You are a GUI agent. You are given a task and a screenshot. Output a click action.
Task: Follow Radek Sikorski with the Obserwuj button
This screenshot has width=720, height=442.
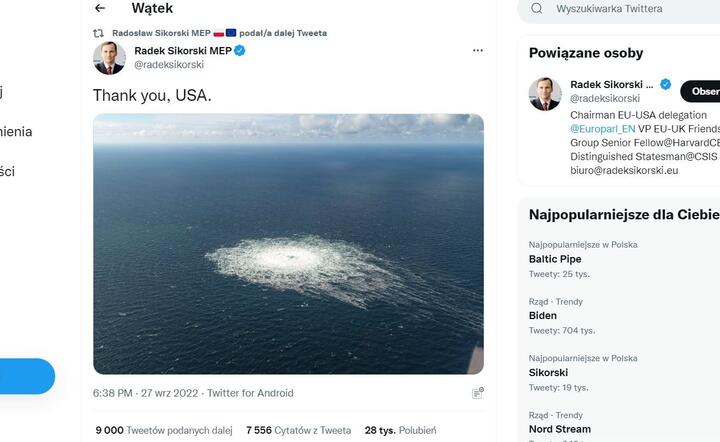[702, 92]
